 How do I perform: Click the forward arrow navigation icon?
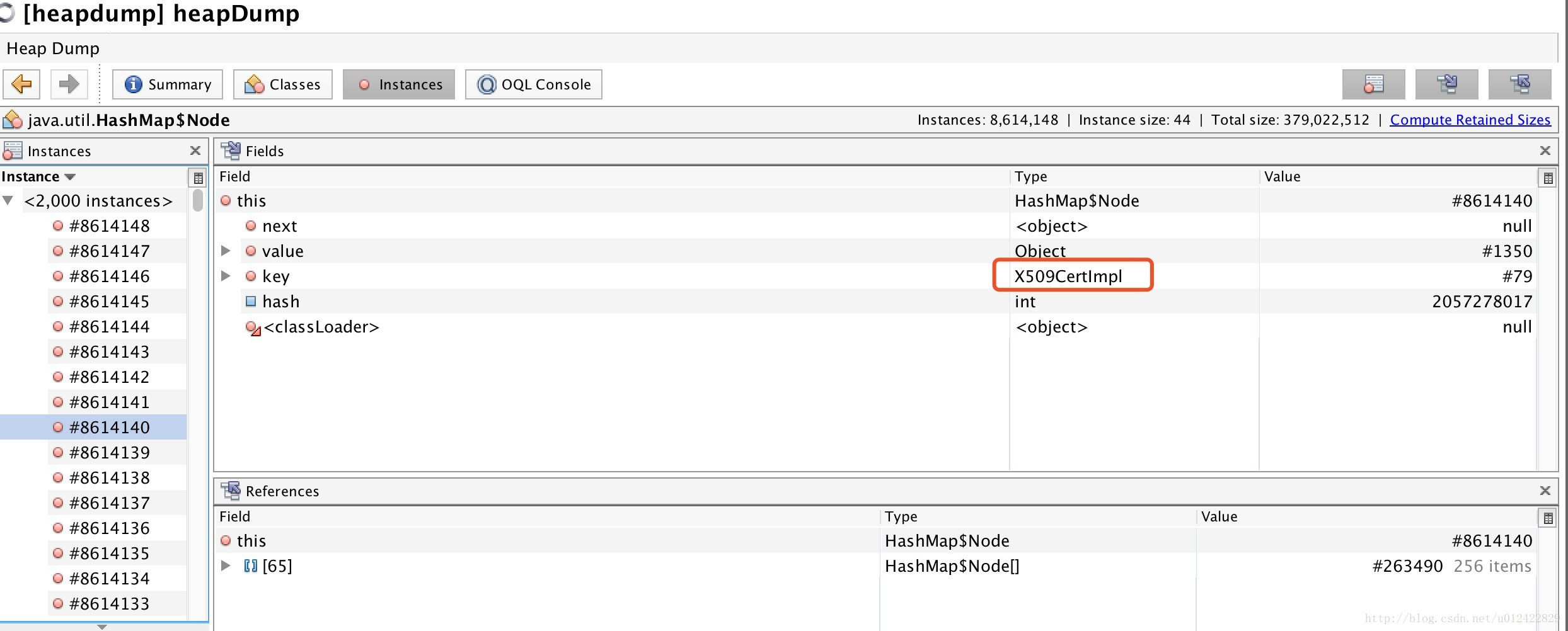click(x=69, y=84)
